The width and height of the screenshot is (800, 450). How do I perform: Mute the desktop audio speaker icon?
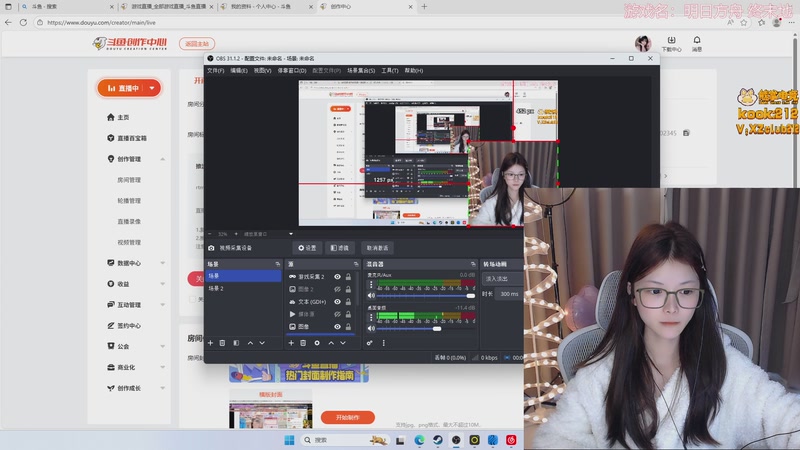coord(371,329)
